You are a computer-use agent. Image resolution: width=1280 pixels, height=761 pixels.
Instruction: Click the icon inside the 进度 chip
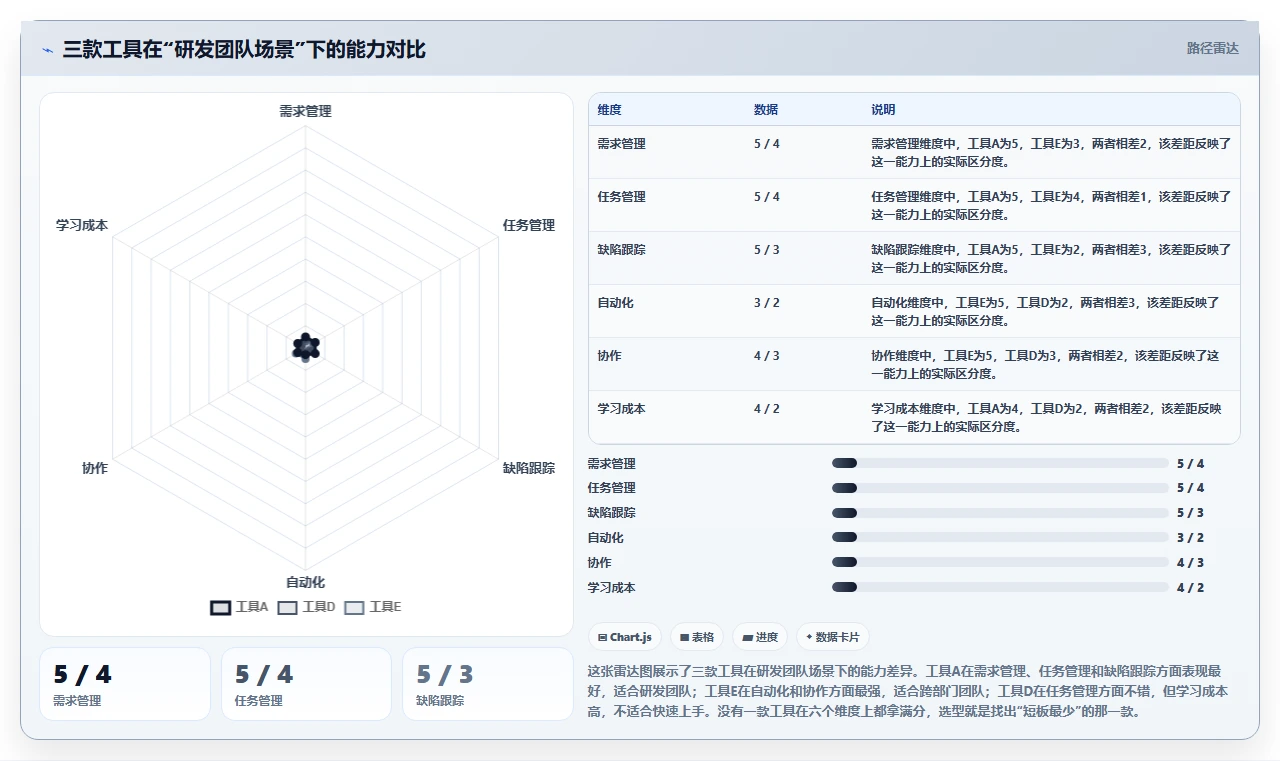point(747,637)
